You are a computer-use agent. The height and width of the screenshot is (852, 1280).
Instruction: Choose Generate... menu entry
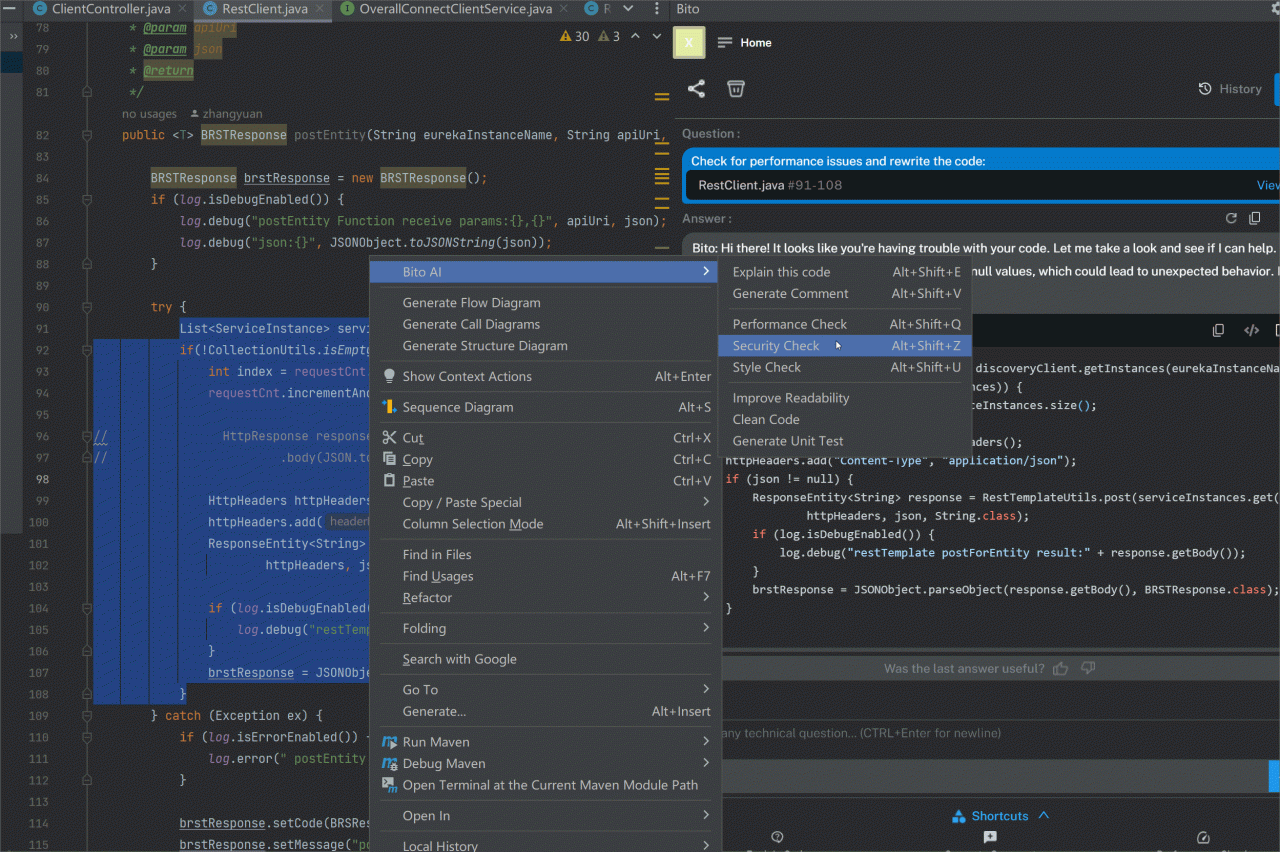[545, 712]
